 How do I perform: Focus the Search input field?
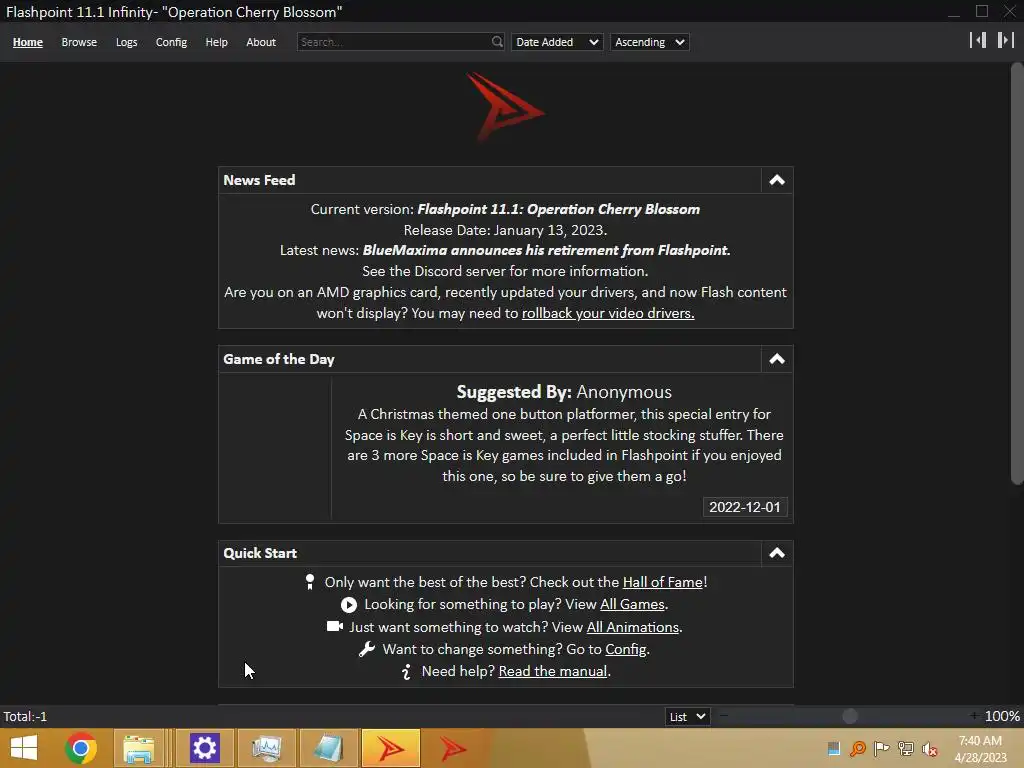[394, 42]
